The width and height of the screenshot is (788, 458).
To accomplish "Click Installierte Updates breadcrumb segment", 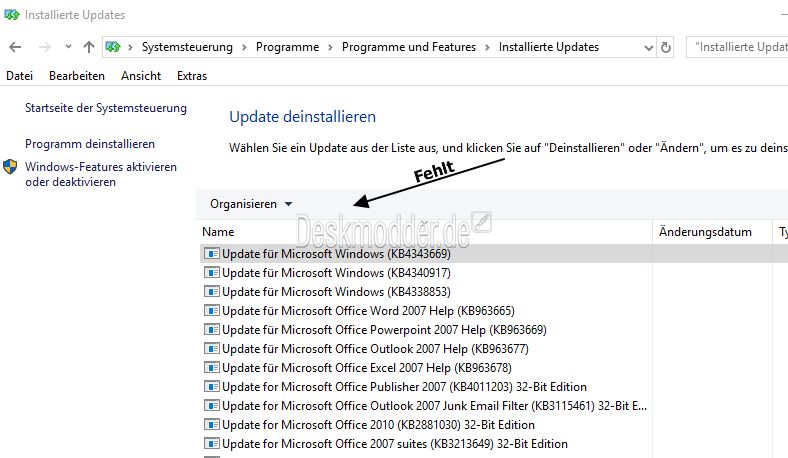I will click(549, 47).
